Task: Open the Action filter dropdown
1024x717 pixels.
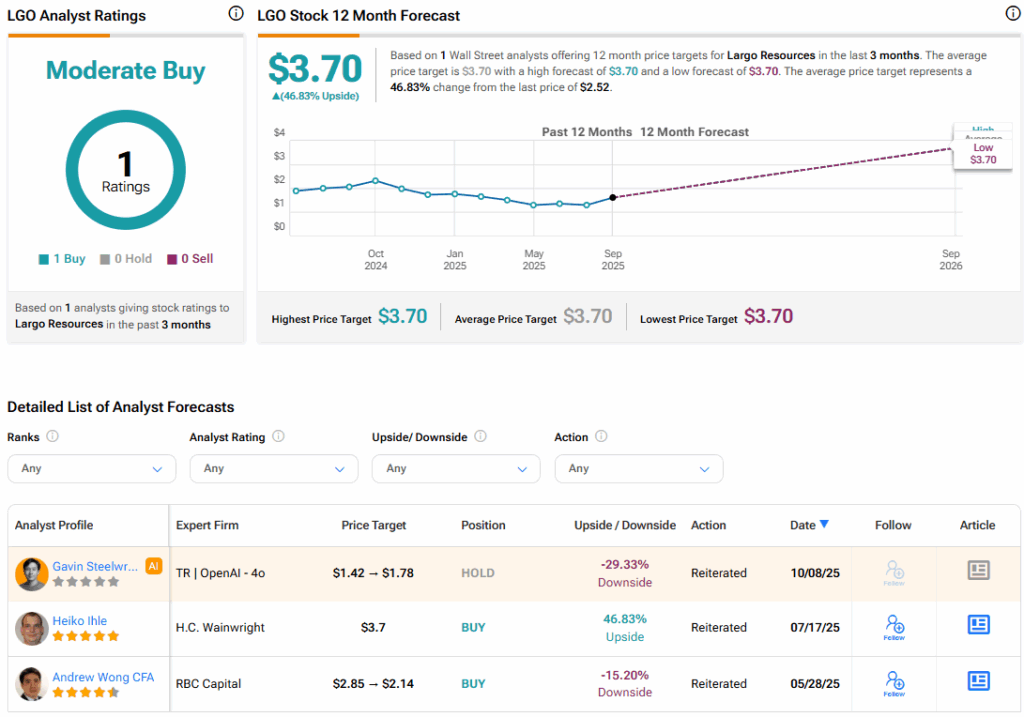Action: point(638,468)
